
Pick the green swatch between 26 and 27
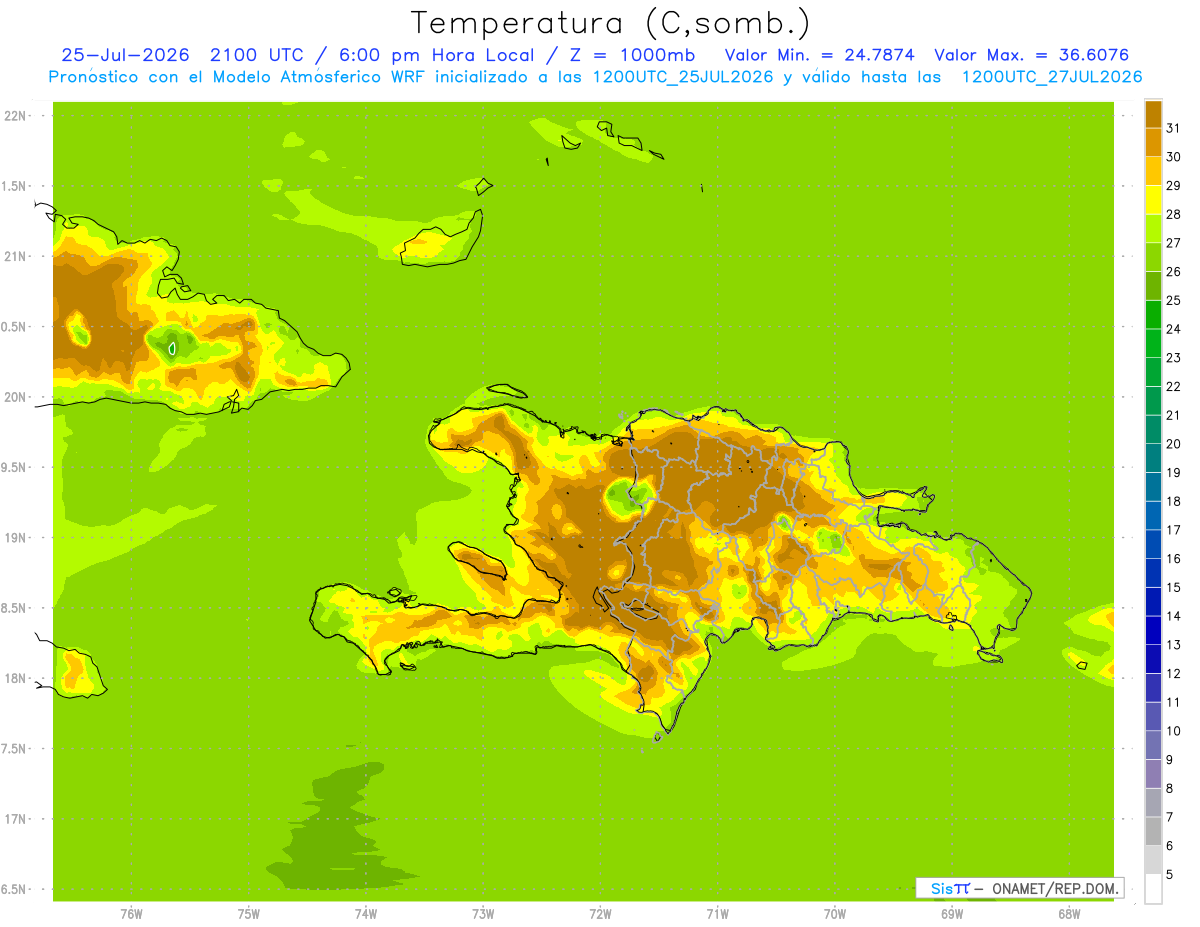coord(1153,257)
